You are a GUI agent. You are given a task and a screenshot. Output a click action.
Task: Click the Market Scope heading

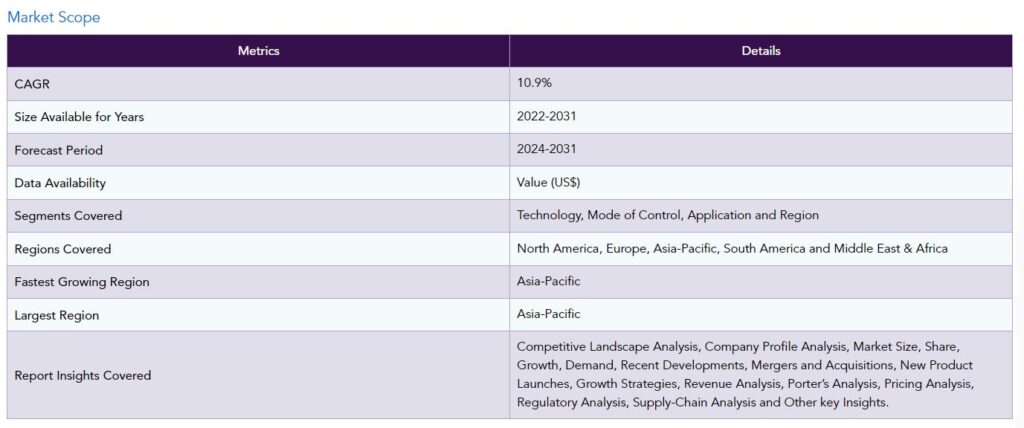pos(54,17)
